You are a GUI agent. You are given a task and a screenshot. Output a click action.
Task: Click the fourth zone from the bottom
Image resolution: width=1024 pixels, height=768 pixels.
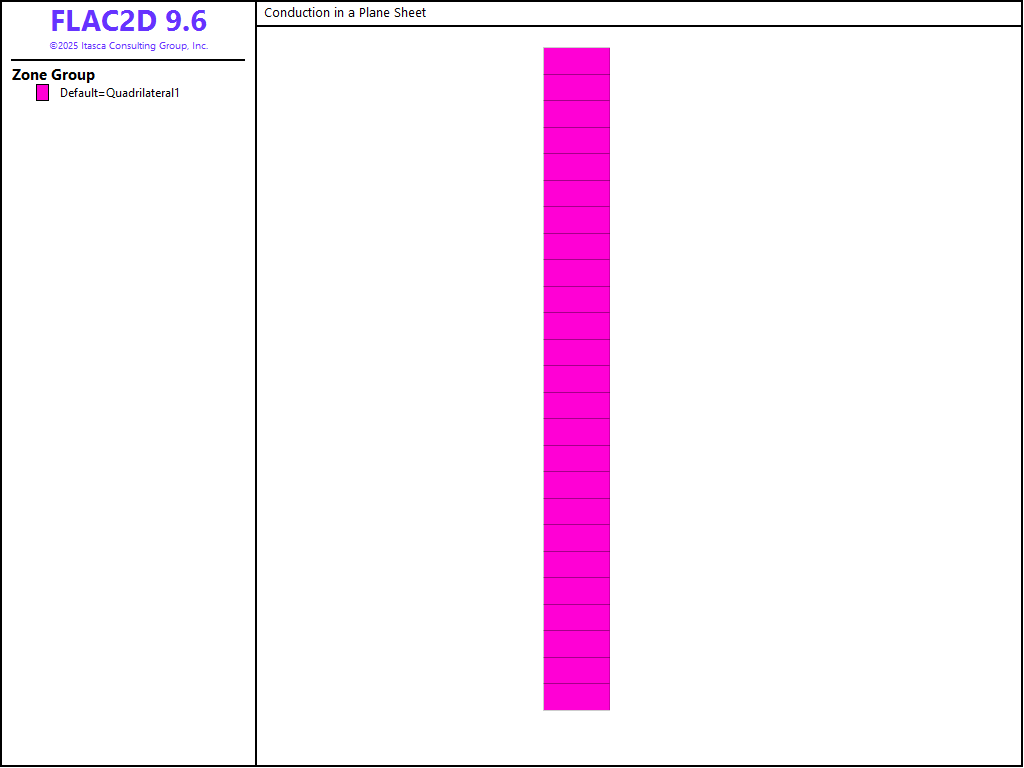(x=576, y=617)
